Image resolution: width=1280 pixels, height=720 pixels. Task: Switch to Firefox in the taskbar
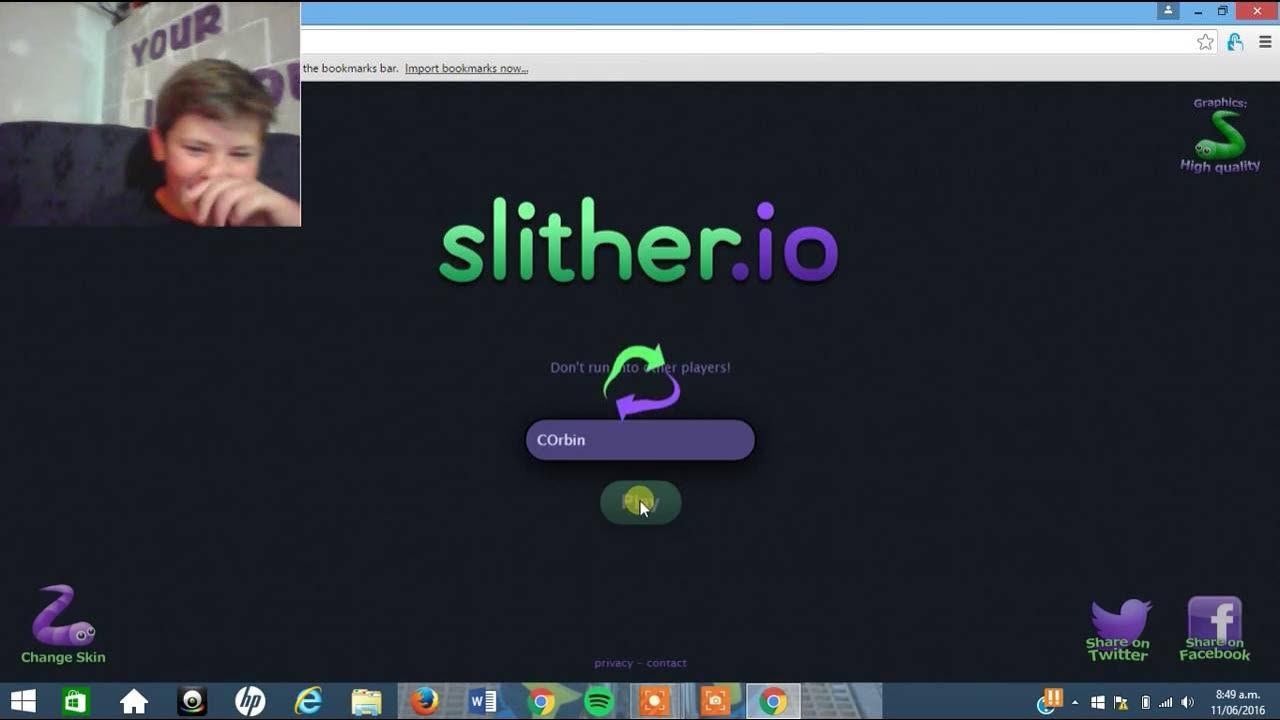[x=425, y=702]
